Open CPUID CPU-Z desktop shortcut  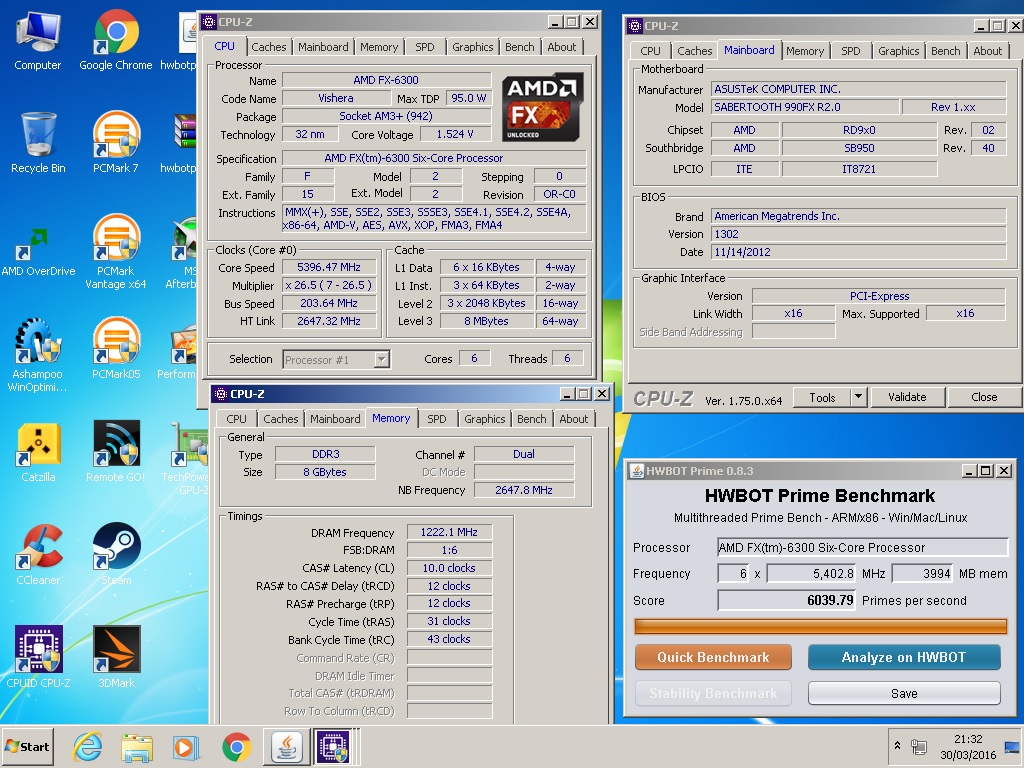(x=38, y=657)
